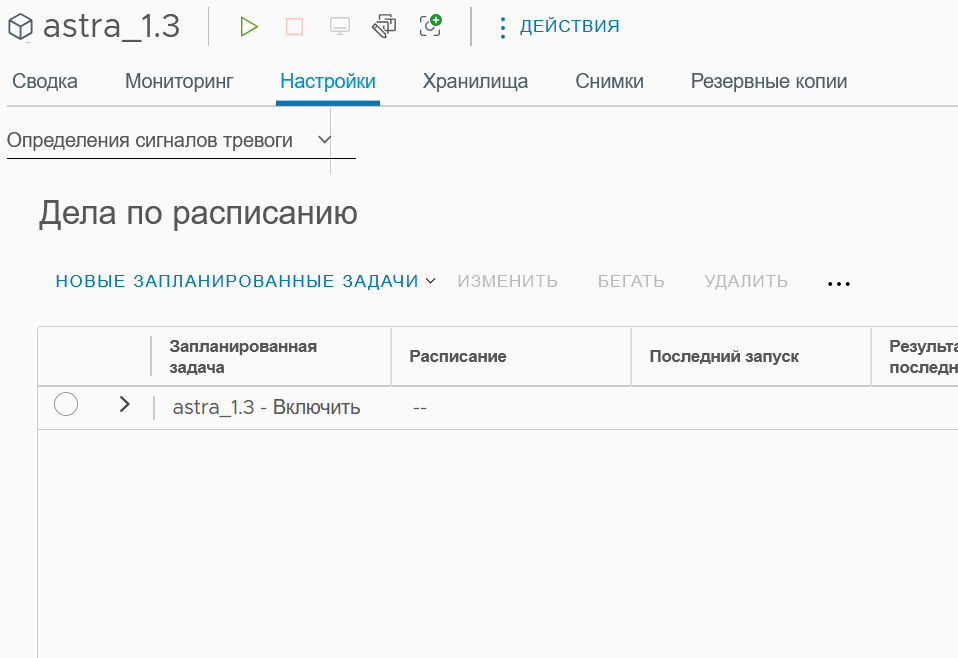Screen dimensions: 958x658
Task: Sort by Запланированная задача column header
Action: point(243,357)
